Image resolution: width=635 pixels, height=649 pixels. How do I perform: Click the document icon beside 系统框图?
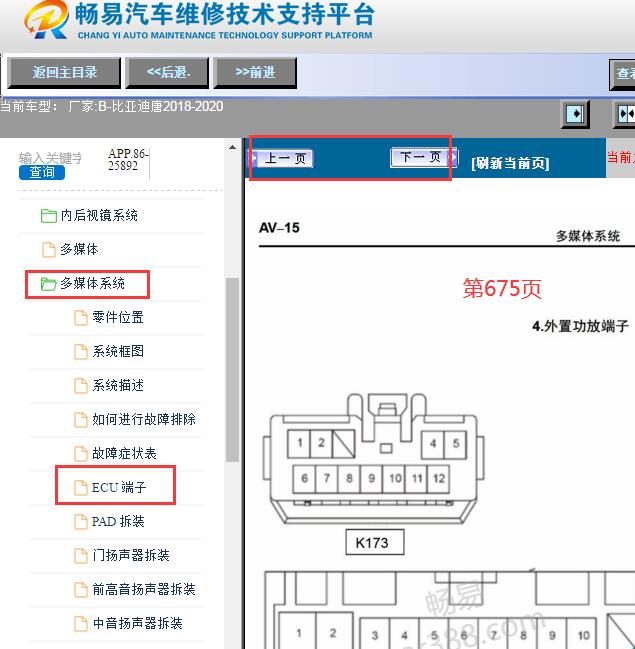81,352
